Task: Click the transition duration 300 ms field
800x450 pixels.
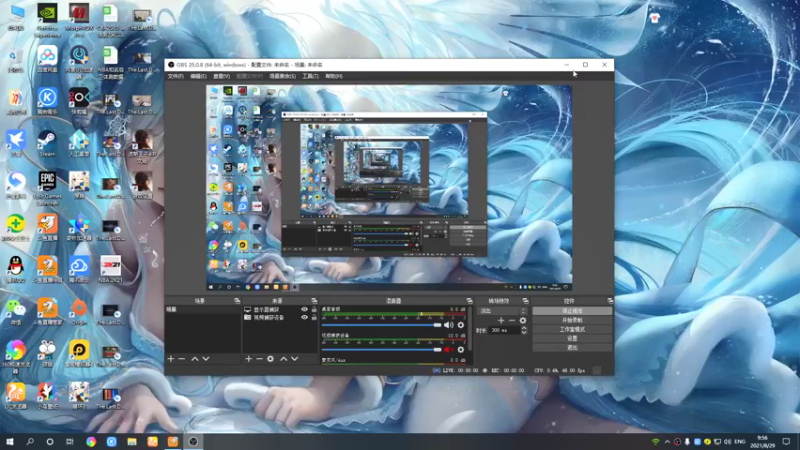Action: pos(504,331)
